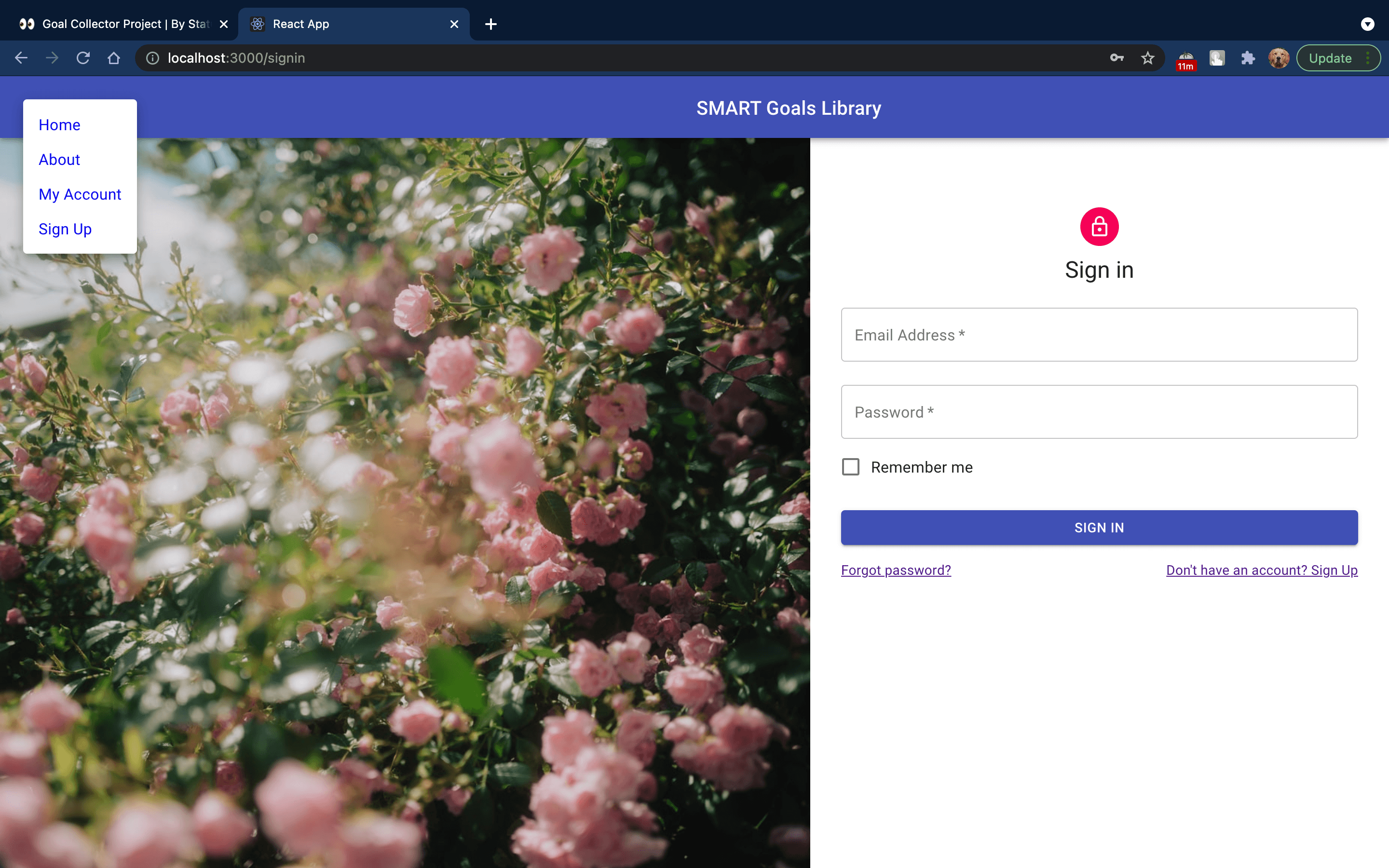Click the Password input field
The image size is (1389, 868).
click(x=1098, y=411)
